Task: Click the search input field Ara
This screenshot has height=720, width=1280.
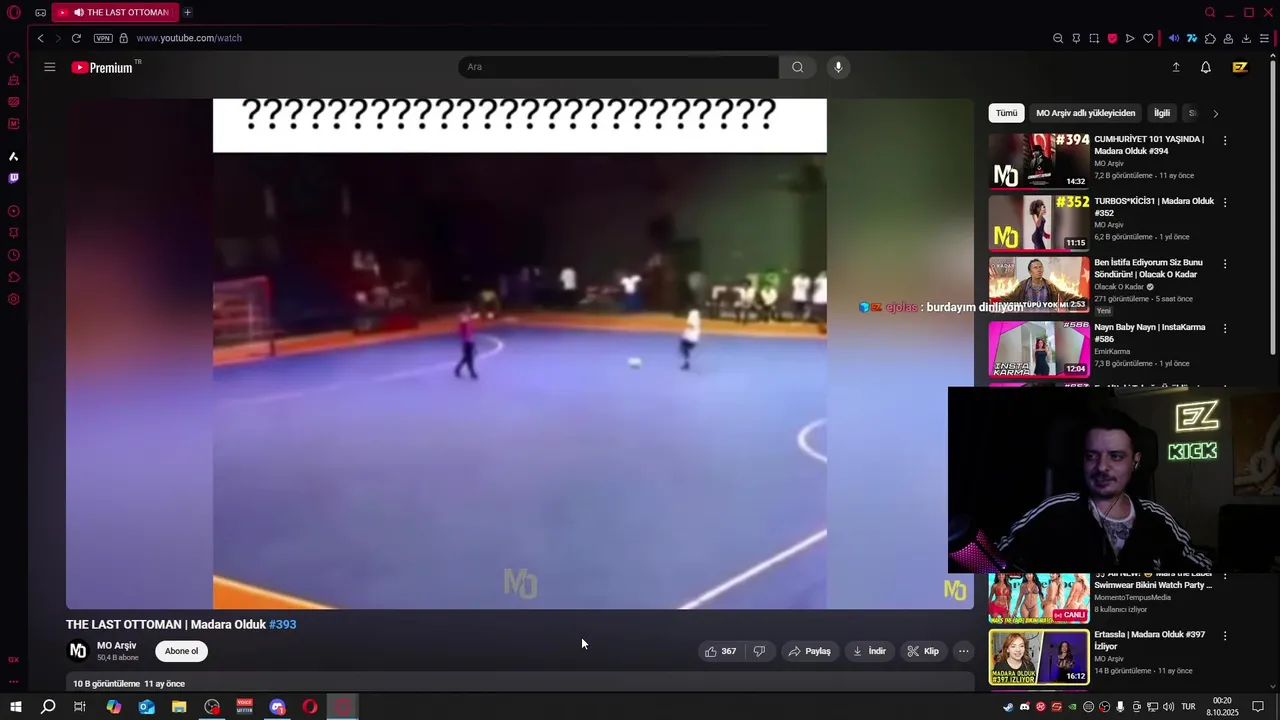Action: [x=618, y=67]
